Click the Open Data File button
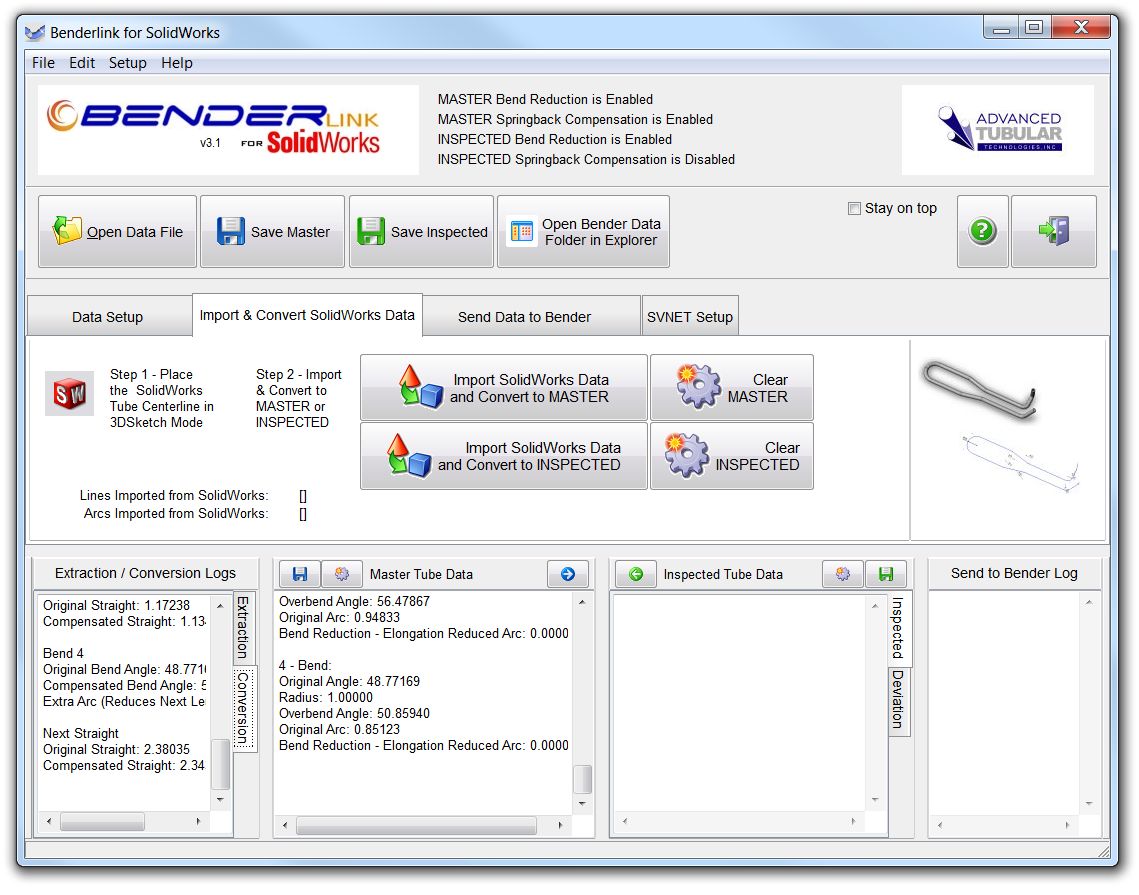 pyautogui.click(x=118, y=232)
